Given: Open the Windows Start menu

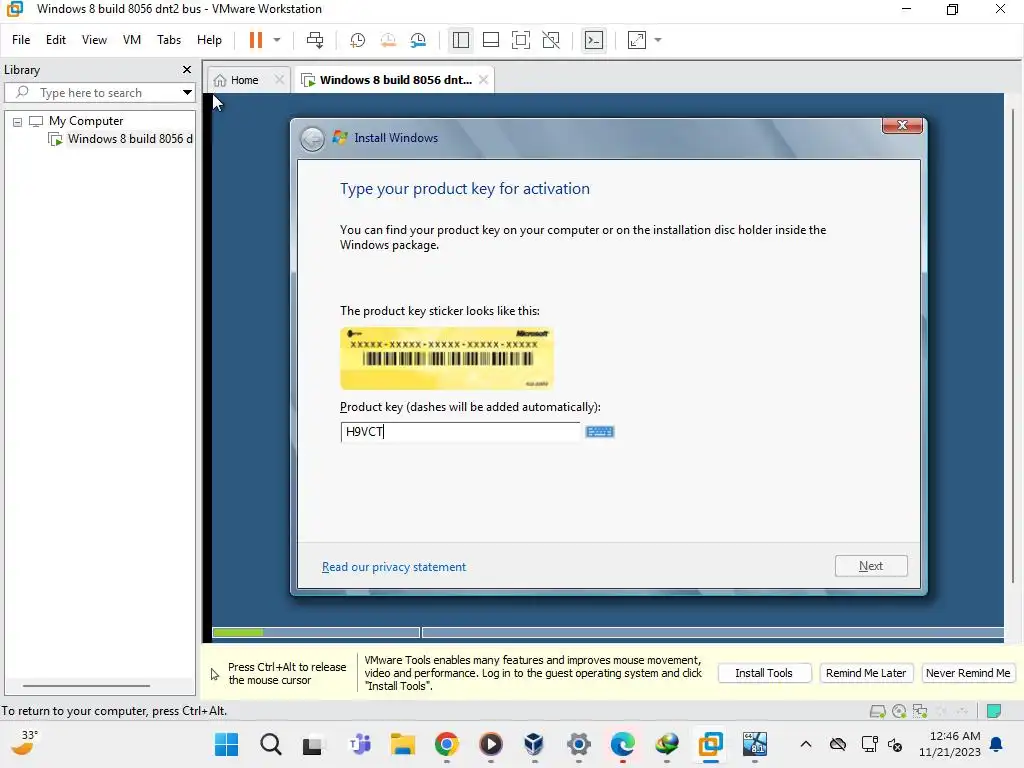Looking at the screenshot, I should pyautogui.click(x=227, y=744).
